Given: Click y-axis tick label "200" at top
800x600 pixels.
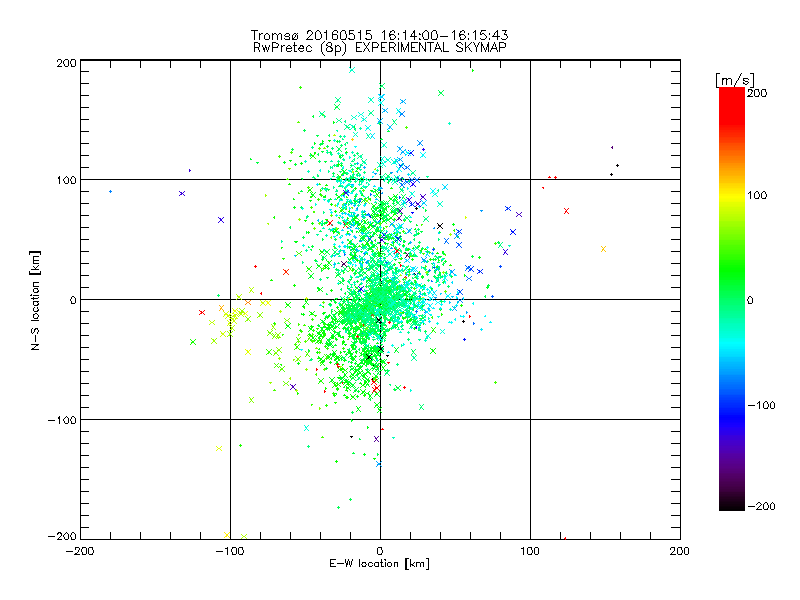Looking at the screenshot, I should point(66,63).
